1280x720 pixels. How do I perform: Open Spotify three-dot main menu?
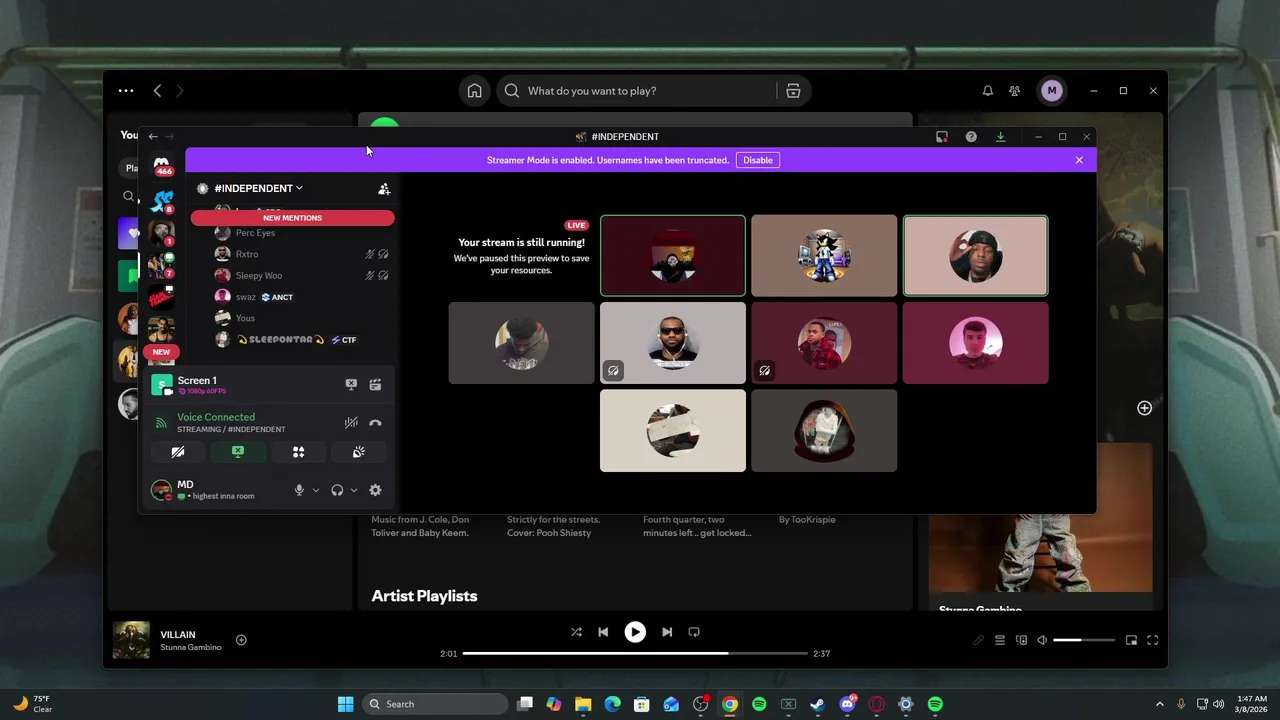(x=126, y=91)
